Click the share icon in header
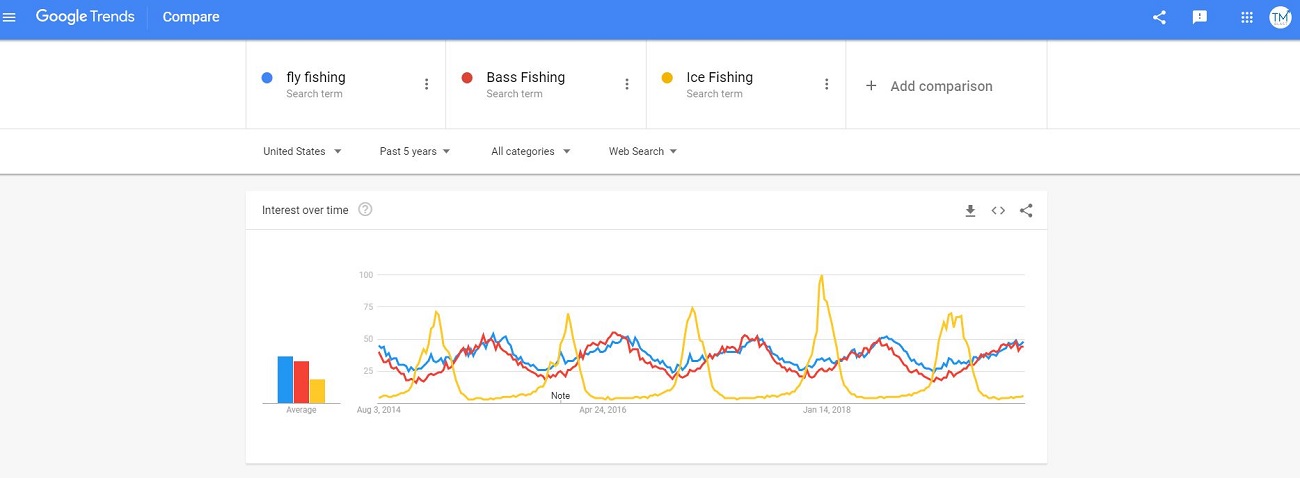 (1159, 17)
